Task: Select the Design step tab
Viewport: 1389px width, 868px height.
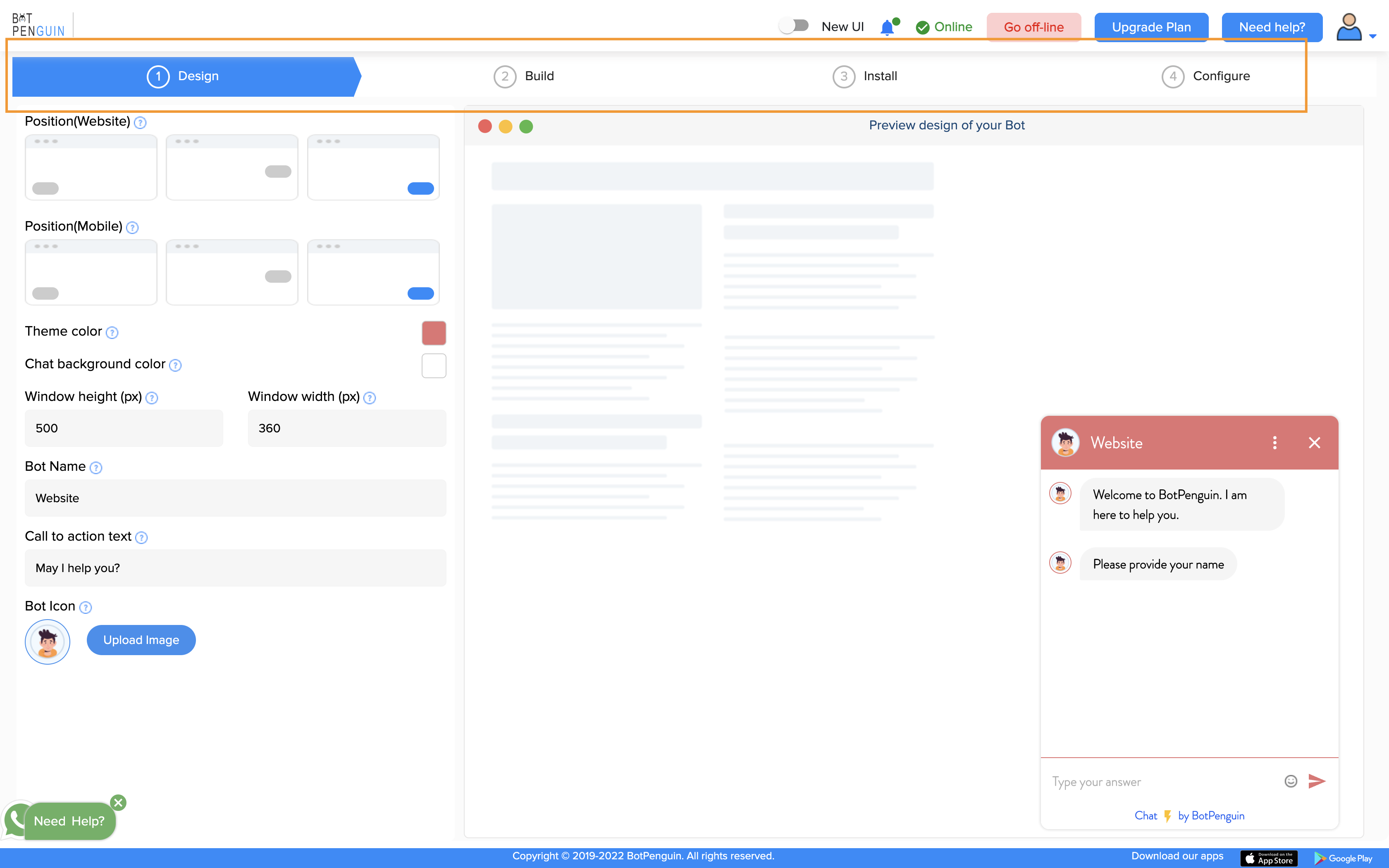Action: pos(186,76)
